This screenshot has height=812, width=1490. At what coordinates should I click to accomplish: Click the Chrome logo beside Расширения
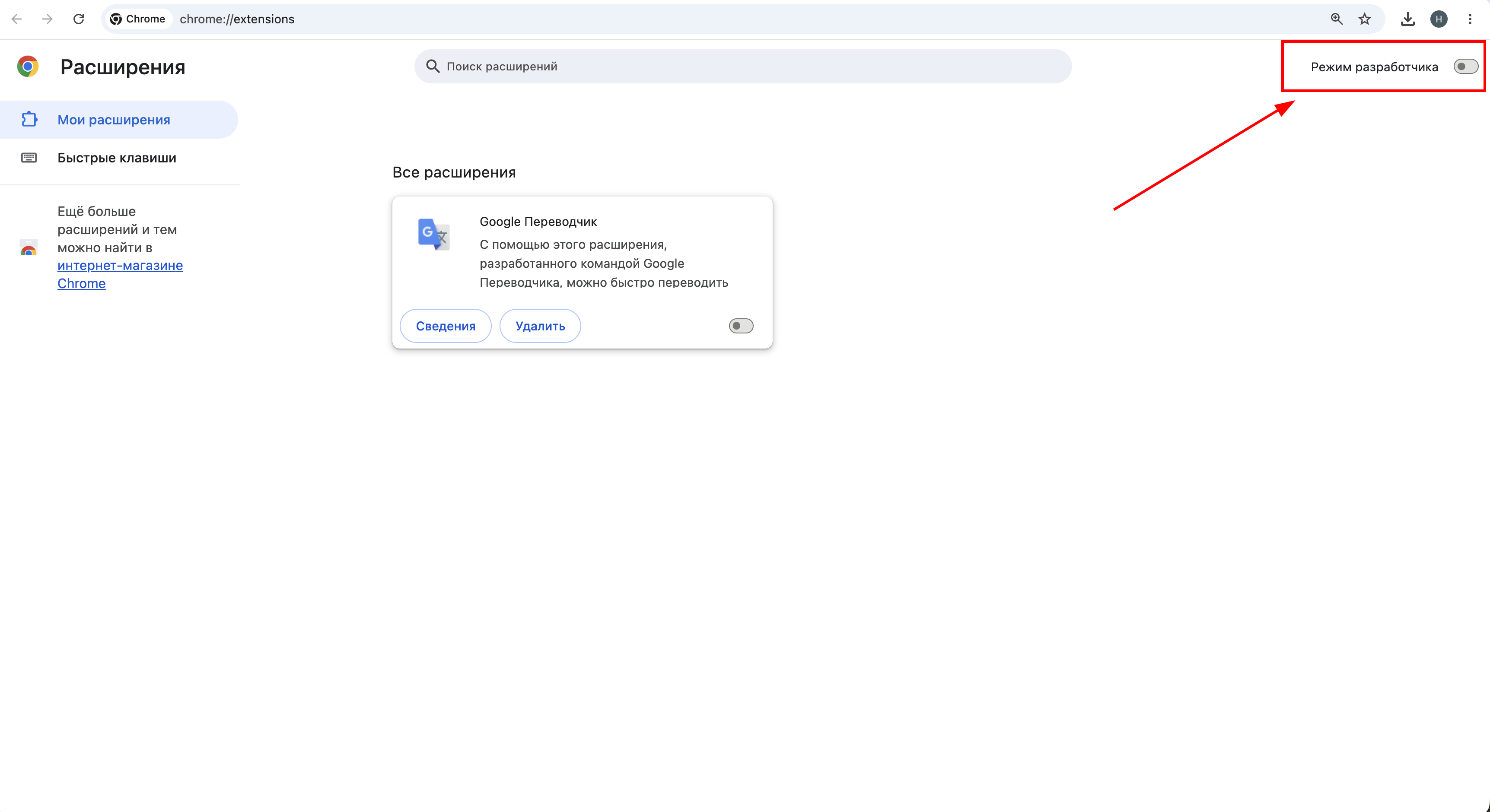click(28, 67)
